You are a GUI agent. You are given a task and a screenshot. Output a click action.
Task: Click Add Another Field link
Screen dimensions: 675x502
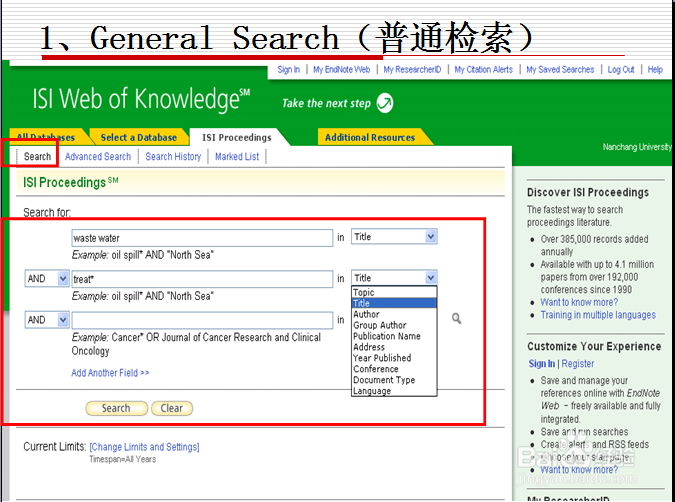110,373
